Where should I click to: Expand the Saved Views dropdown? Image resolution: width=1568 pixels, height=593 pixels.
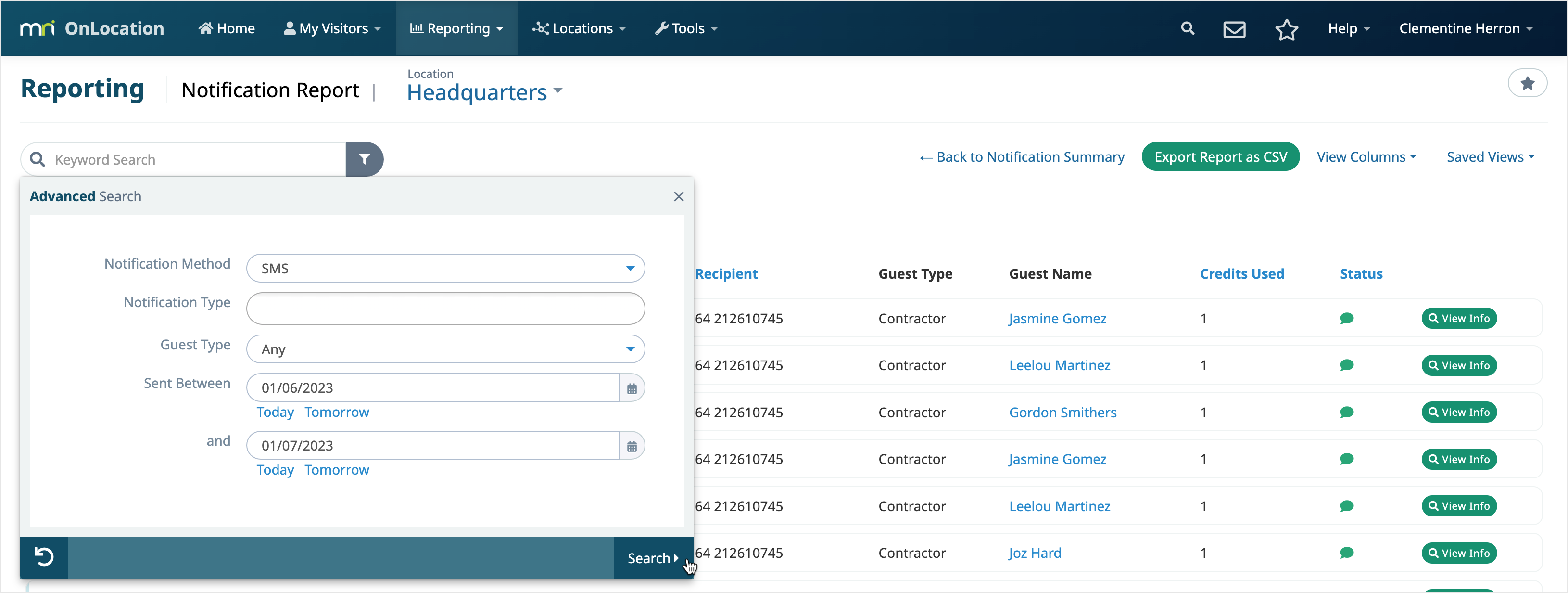1490,157
